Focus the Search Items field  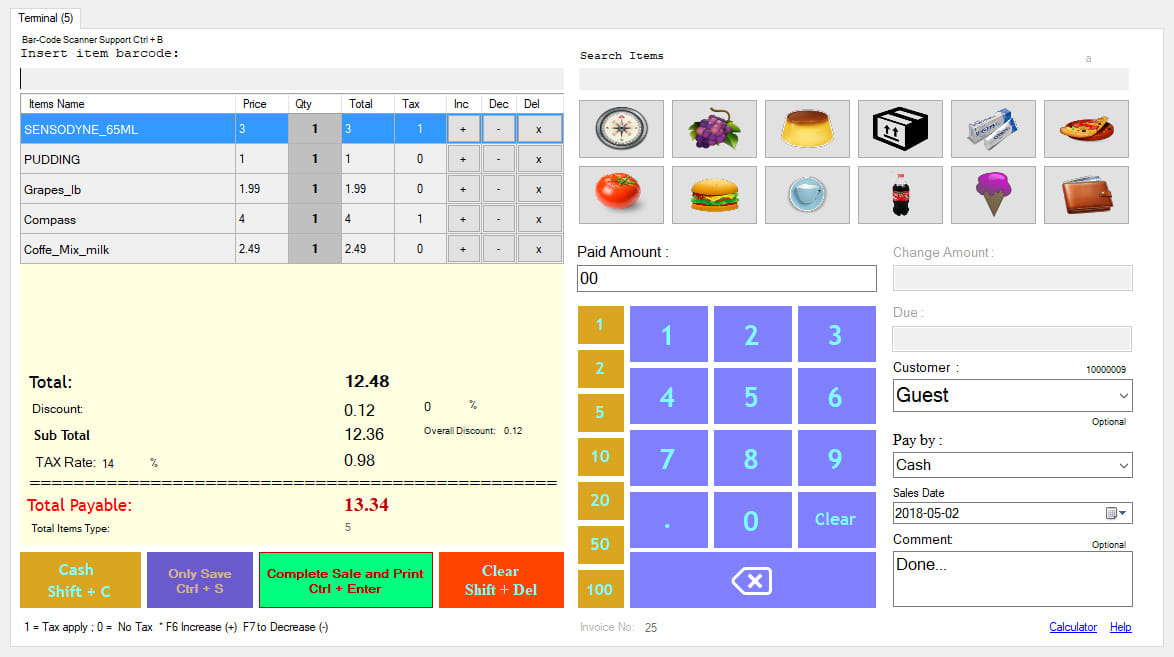pos(854,79)
